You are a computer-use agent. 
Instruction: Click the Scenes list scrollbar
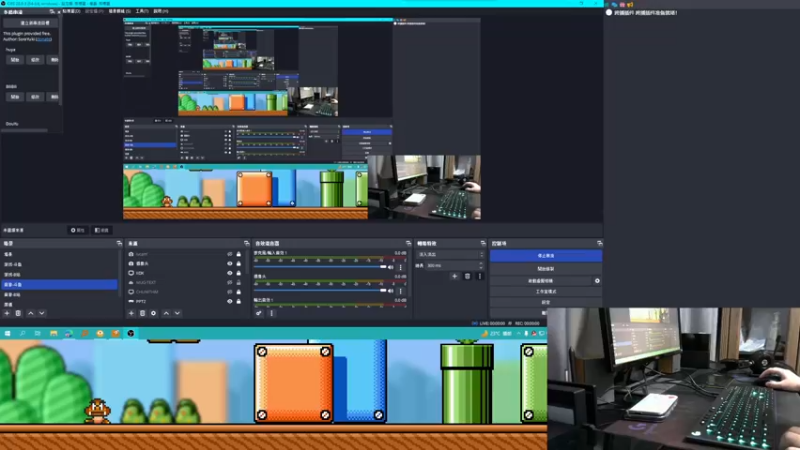[x=120, y=273]
